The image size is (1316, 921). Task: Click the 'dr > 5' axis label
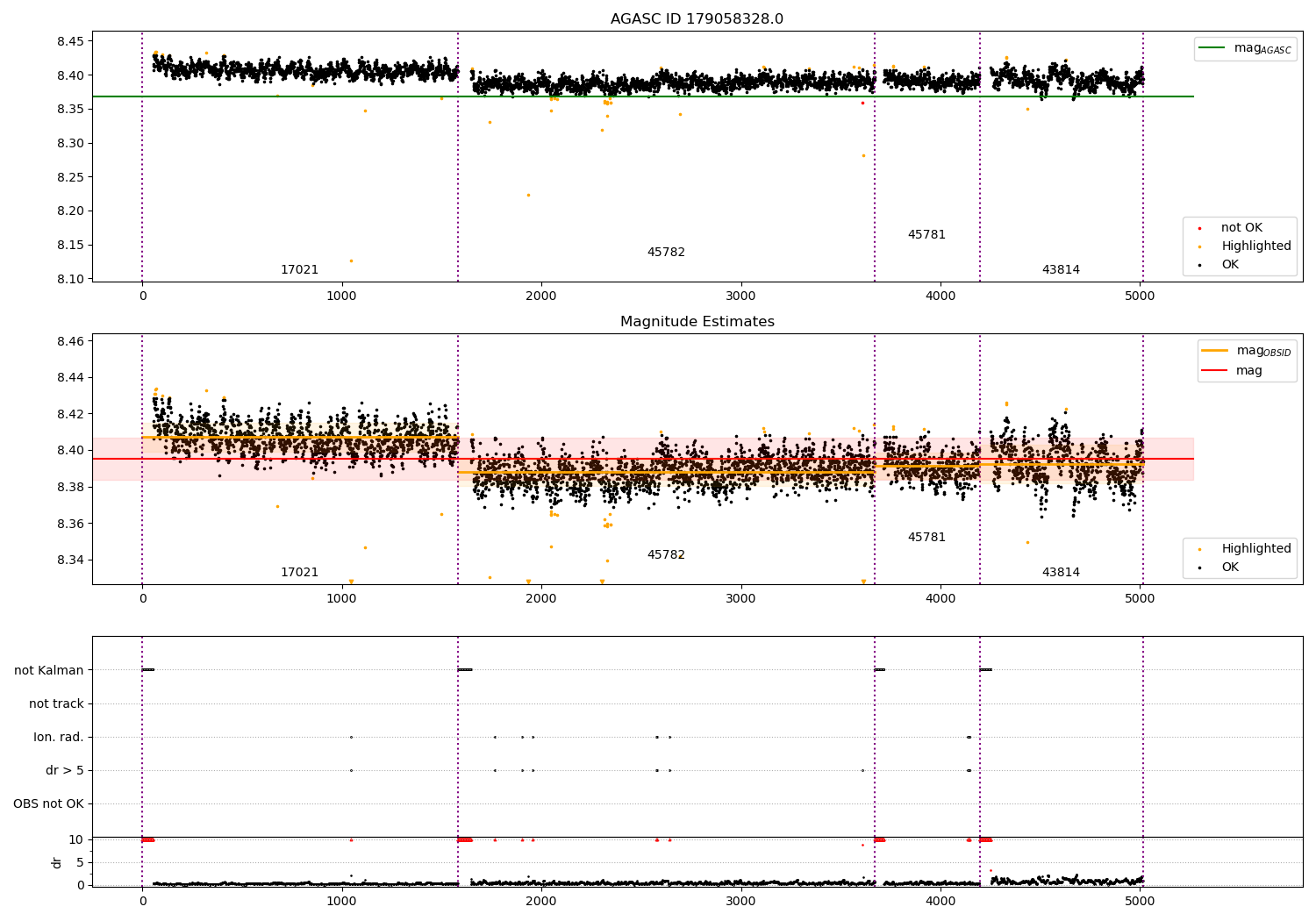pos(65,770)
